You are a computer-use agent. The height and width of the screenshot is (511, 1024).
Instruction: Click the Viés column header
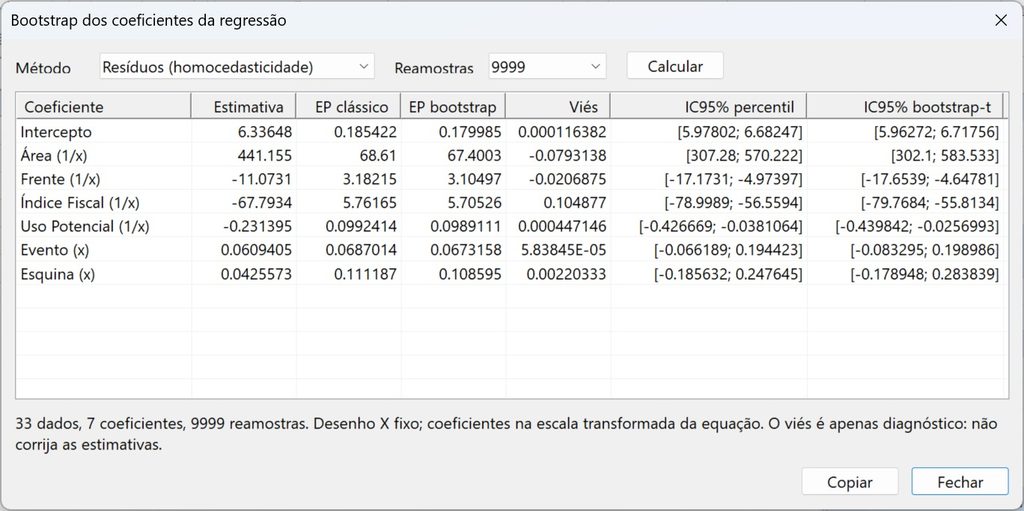558,107
